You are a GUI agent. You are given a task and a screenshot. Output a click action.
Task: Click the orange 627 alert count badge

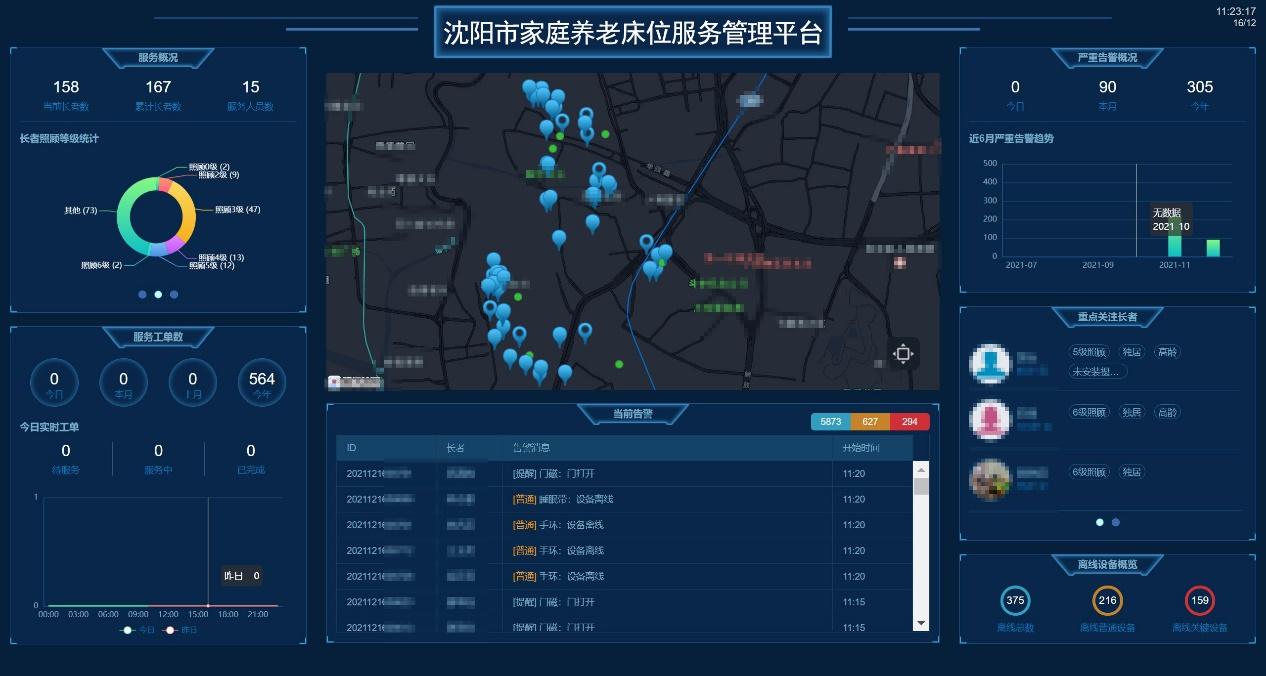870,422
